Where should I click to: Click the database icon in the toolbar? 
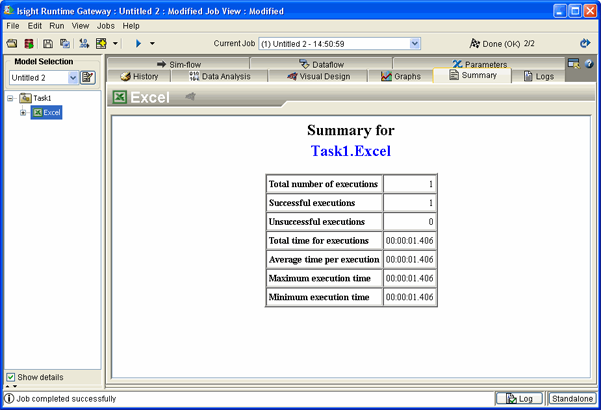tap(29, 44)
